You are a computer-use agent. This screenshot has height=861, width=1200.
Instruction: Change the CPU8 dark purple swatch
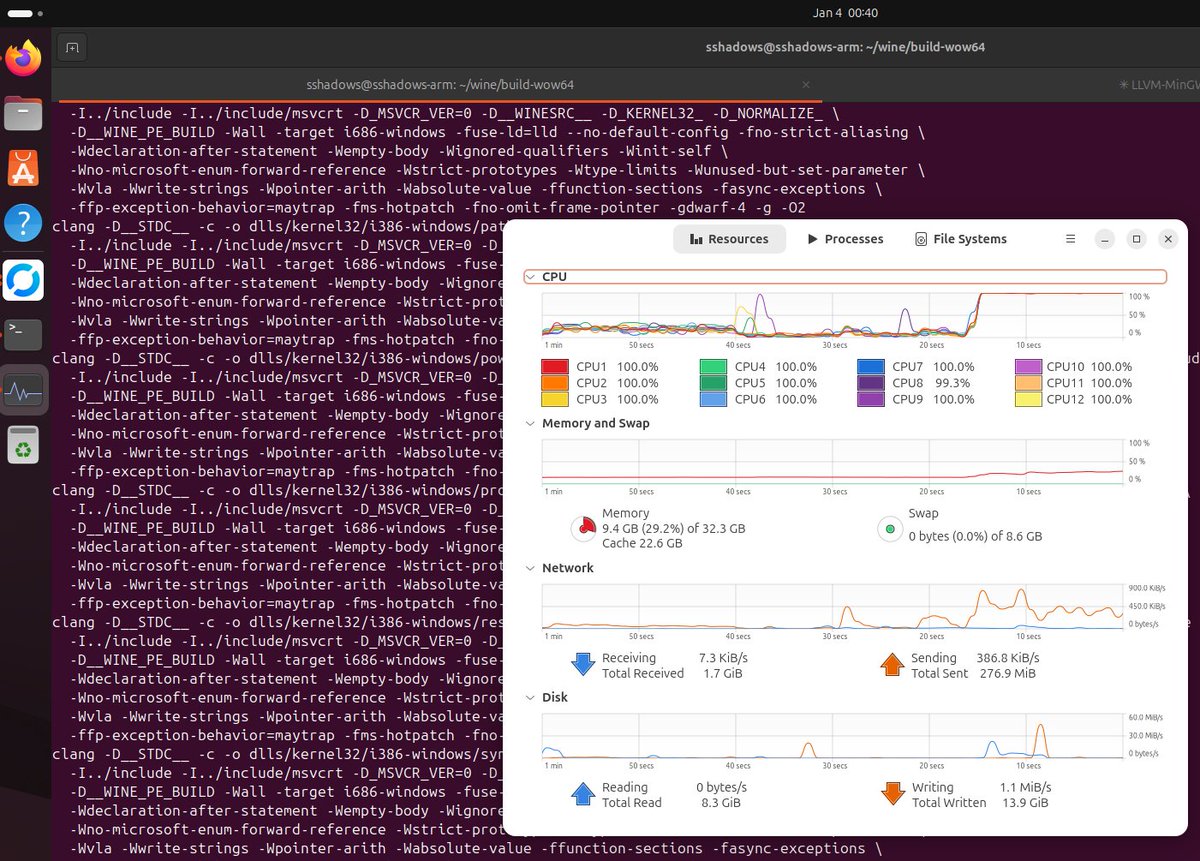click(x=871, y=383)
